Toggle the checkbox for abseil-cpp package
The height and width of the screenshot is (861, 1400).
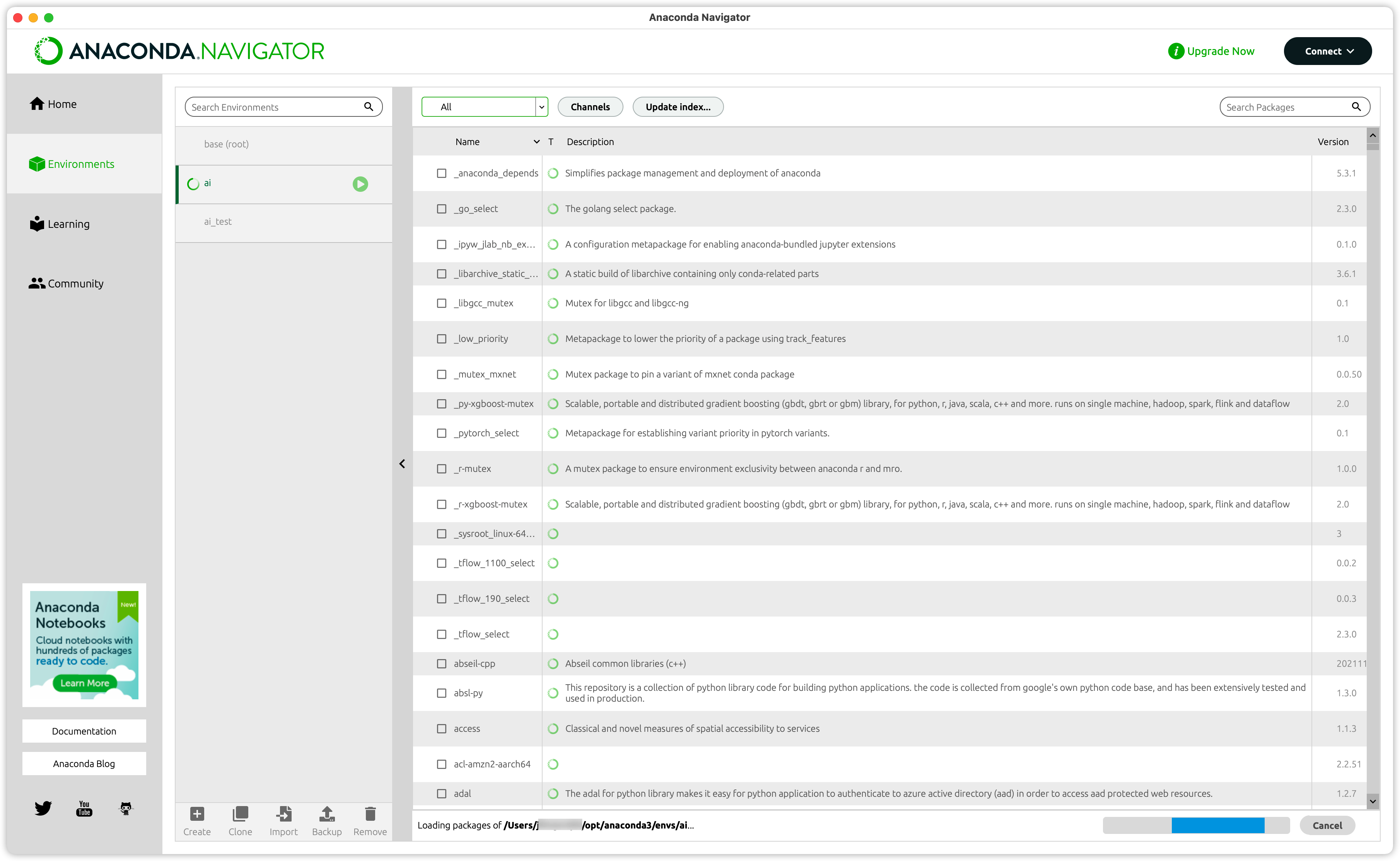[x=441, y=663]
